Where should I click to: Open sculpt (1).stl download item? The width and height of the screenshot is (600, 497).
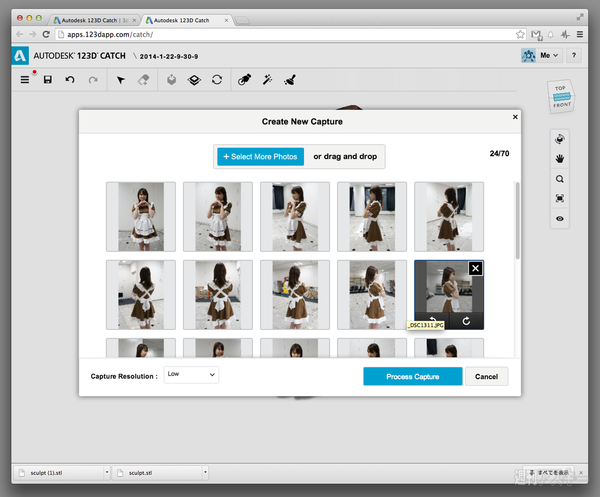59,473
